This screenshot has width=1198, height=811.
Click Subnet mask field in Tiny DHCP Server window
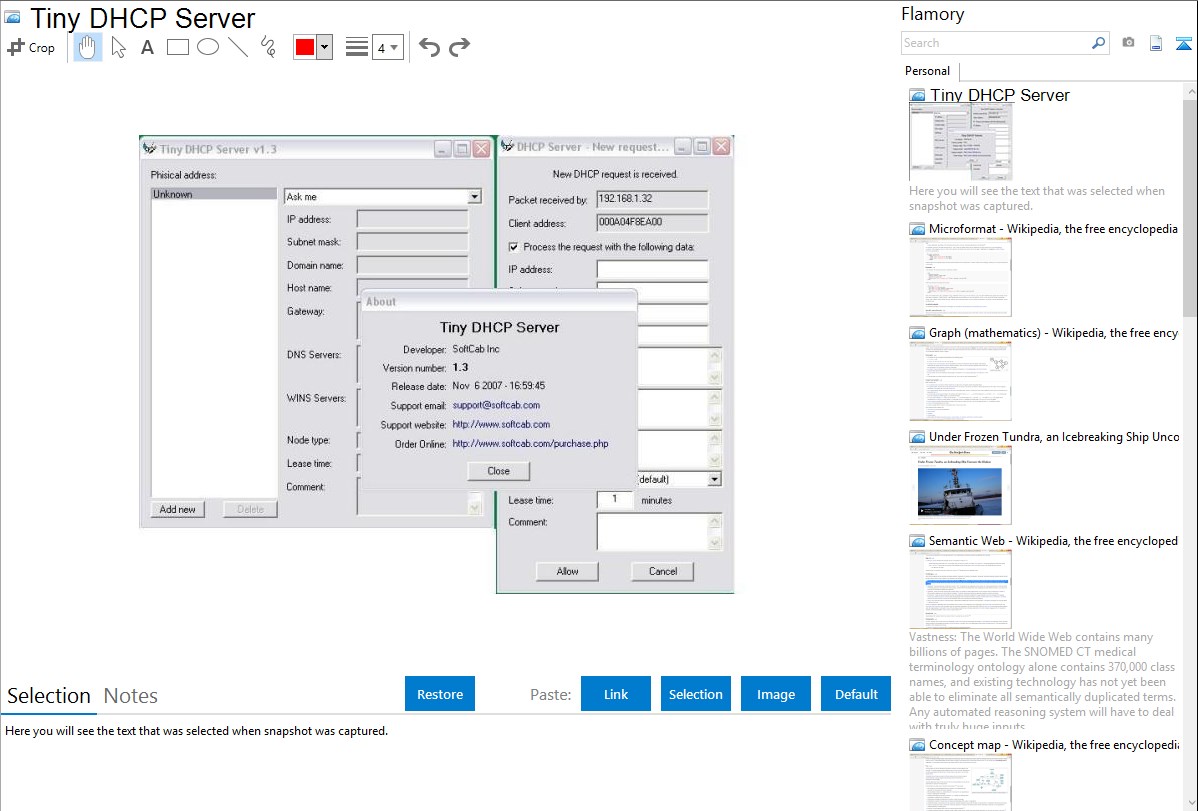click(413, 242)
